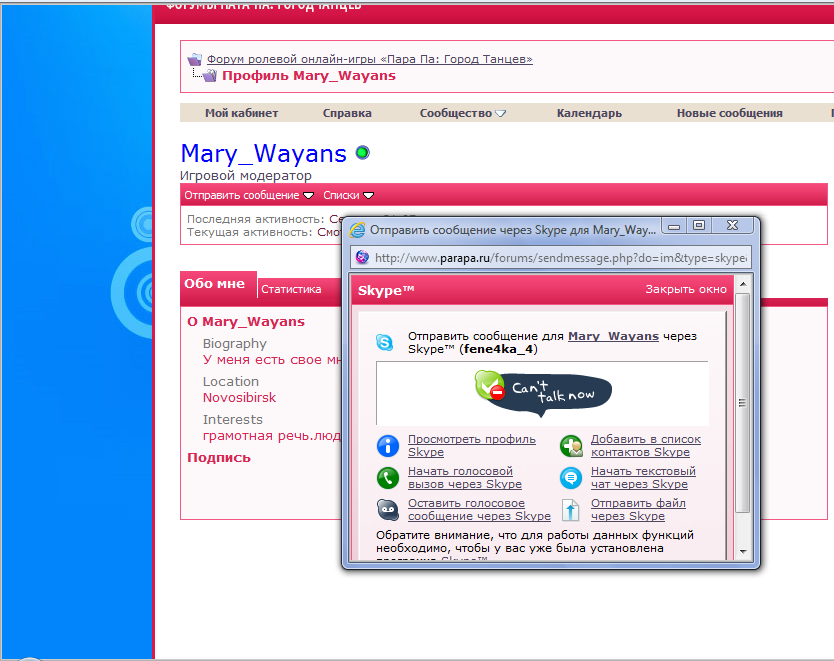Click the fene4ka_4 Skype name
The width and height of the screenshot is (834, 661).
coord(498,349)
